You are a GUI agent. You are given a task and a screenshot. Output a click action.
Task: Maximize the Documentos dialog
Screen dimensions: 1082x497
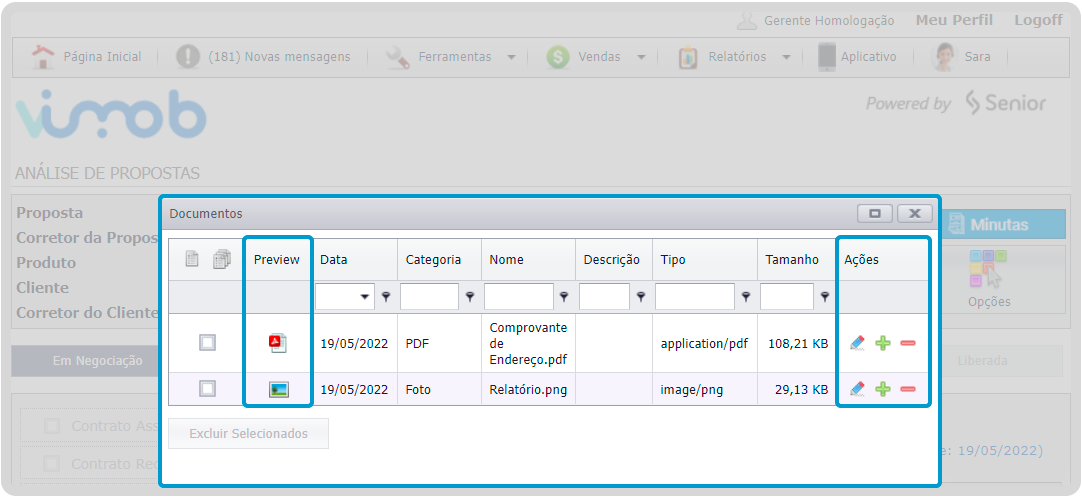pyautogui.click(x=875, y=214)
